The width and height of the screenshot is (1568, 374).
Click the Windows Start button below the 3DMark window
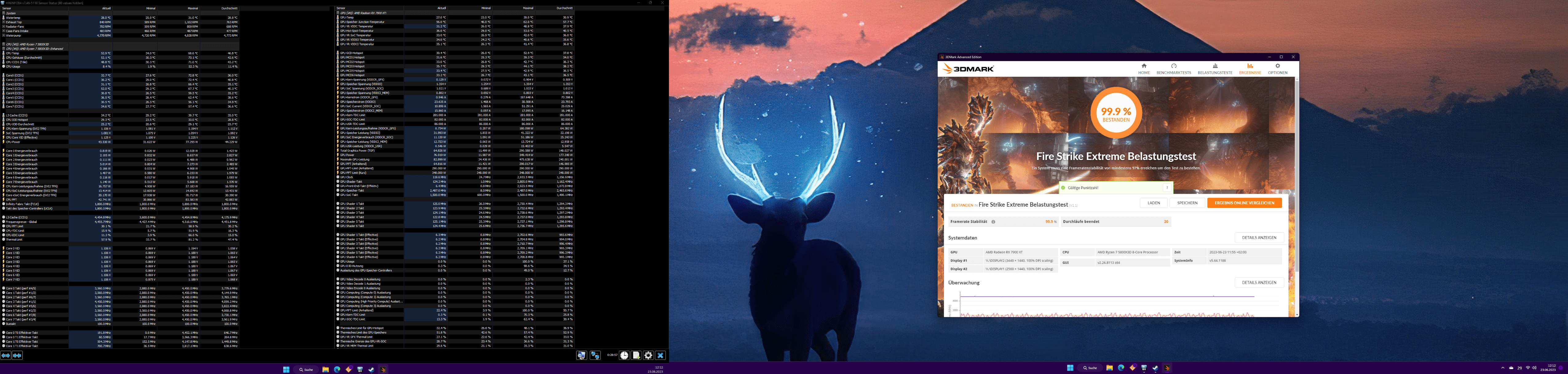(1071, 368)
